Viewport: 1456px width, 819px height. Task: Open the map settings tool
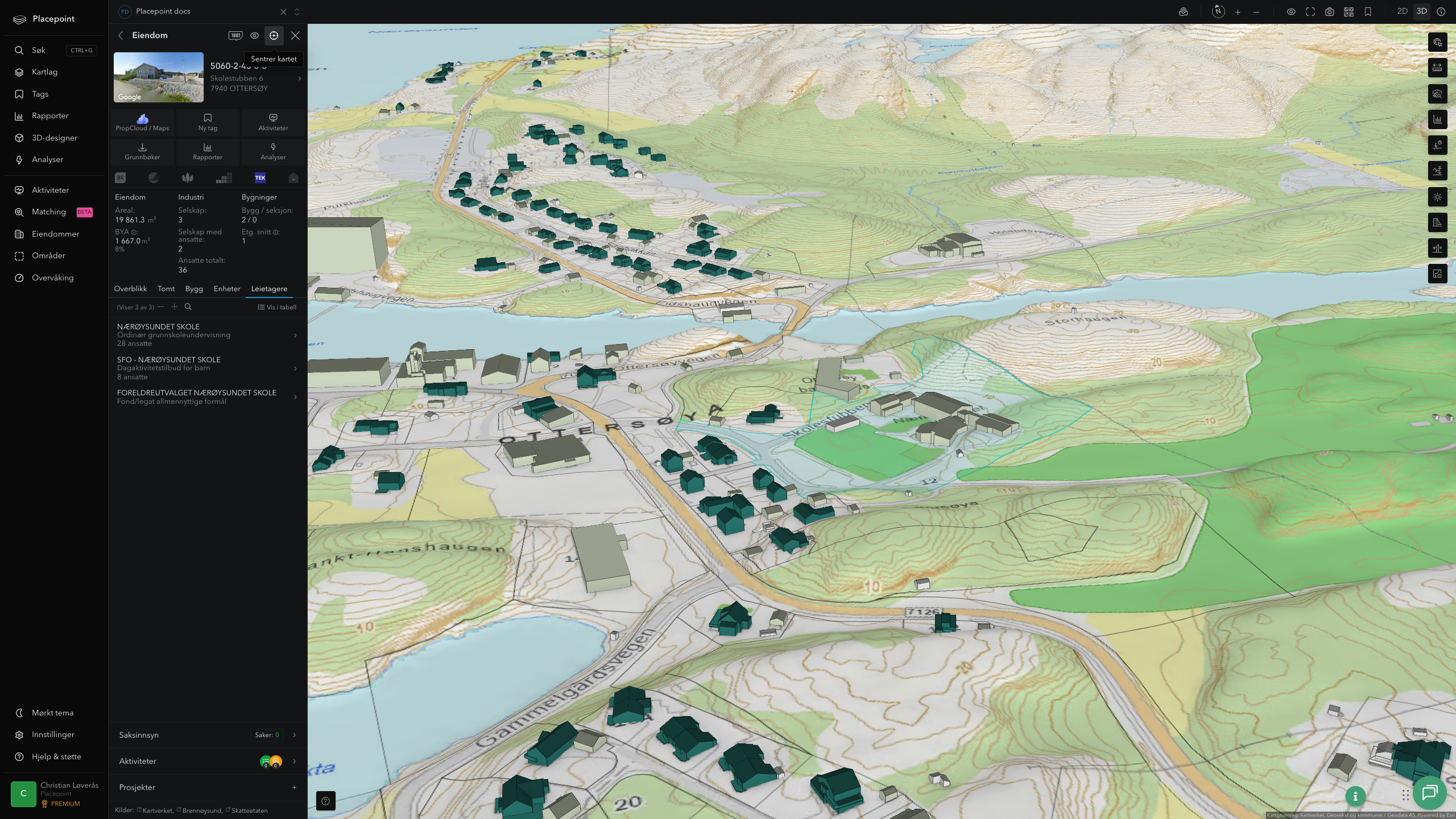pos(1437,274)
